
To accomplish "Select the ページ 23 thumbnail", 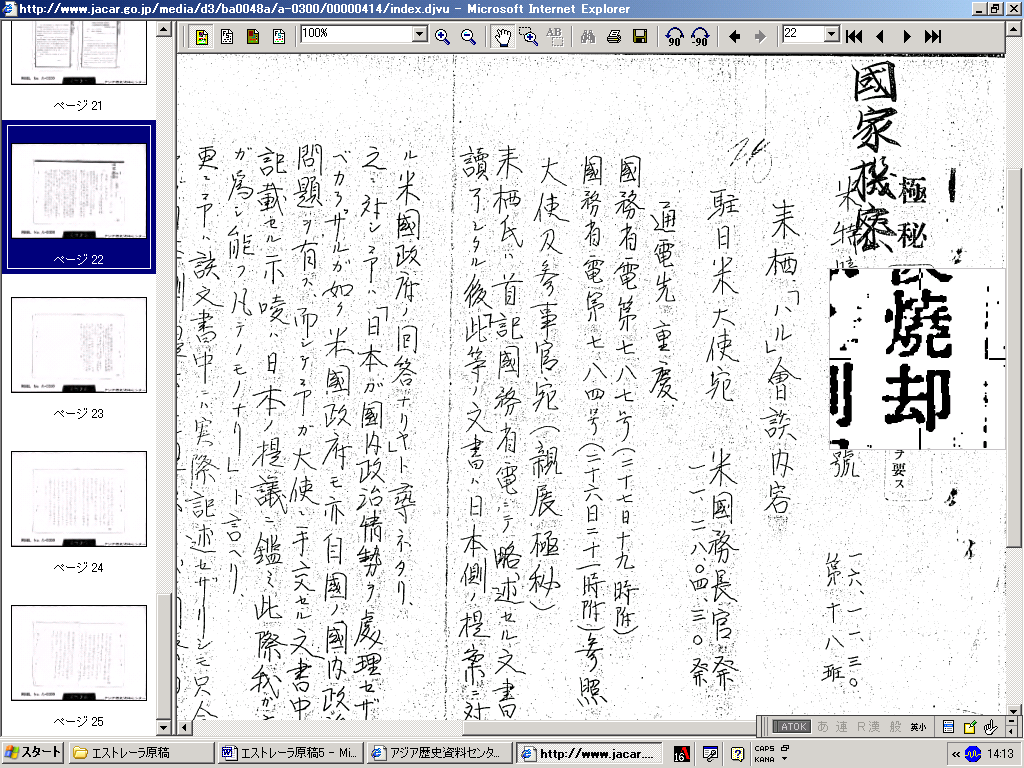I will pos(79,345).
